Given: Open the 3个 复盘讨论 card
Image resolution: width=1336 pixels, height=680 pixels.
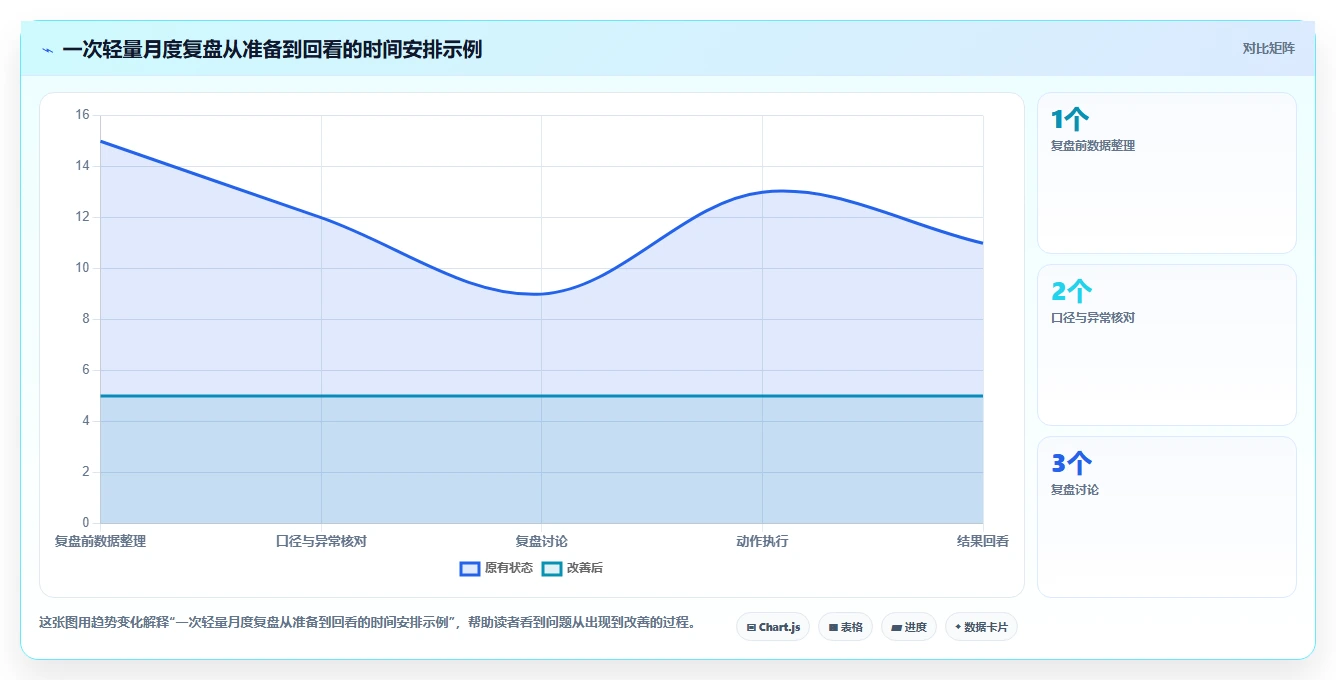Looking at the screenshot, I should pyautogui.click(x=1167, y=517).
